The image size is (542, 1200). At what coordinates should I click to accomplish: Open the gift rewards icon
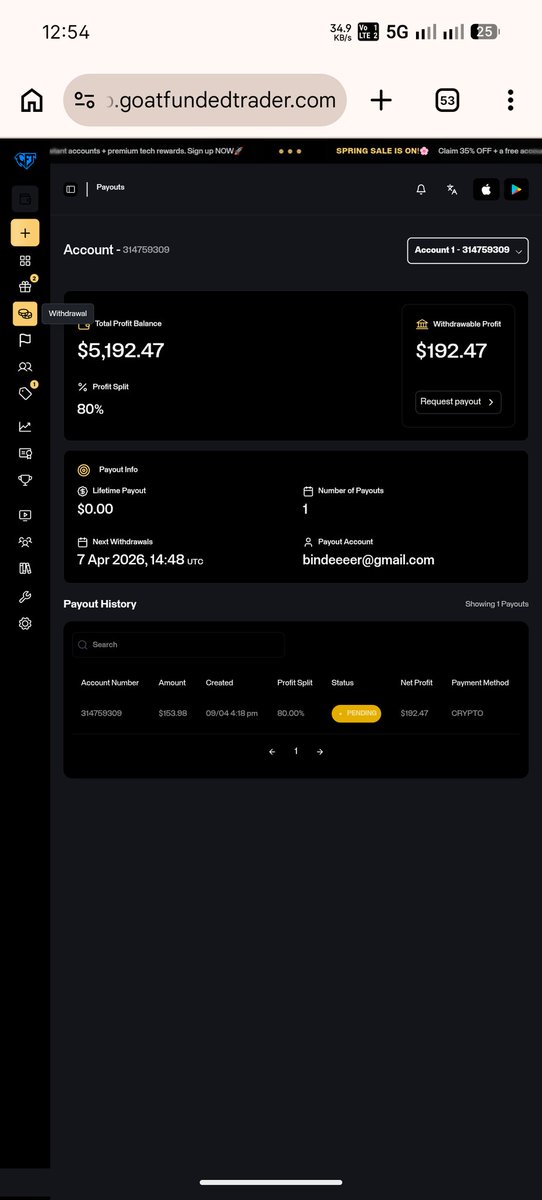coord(25,287)
